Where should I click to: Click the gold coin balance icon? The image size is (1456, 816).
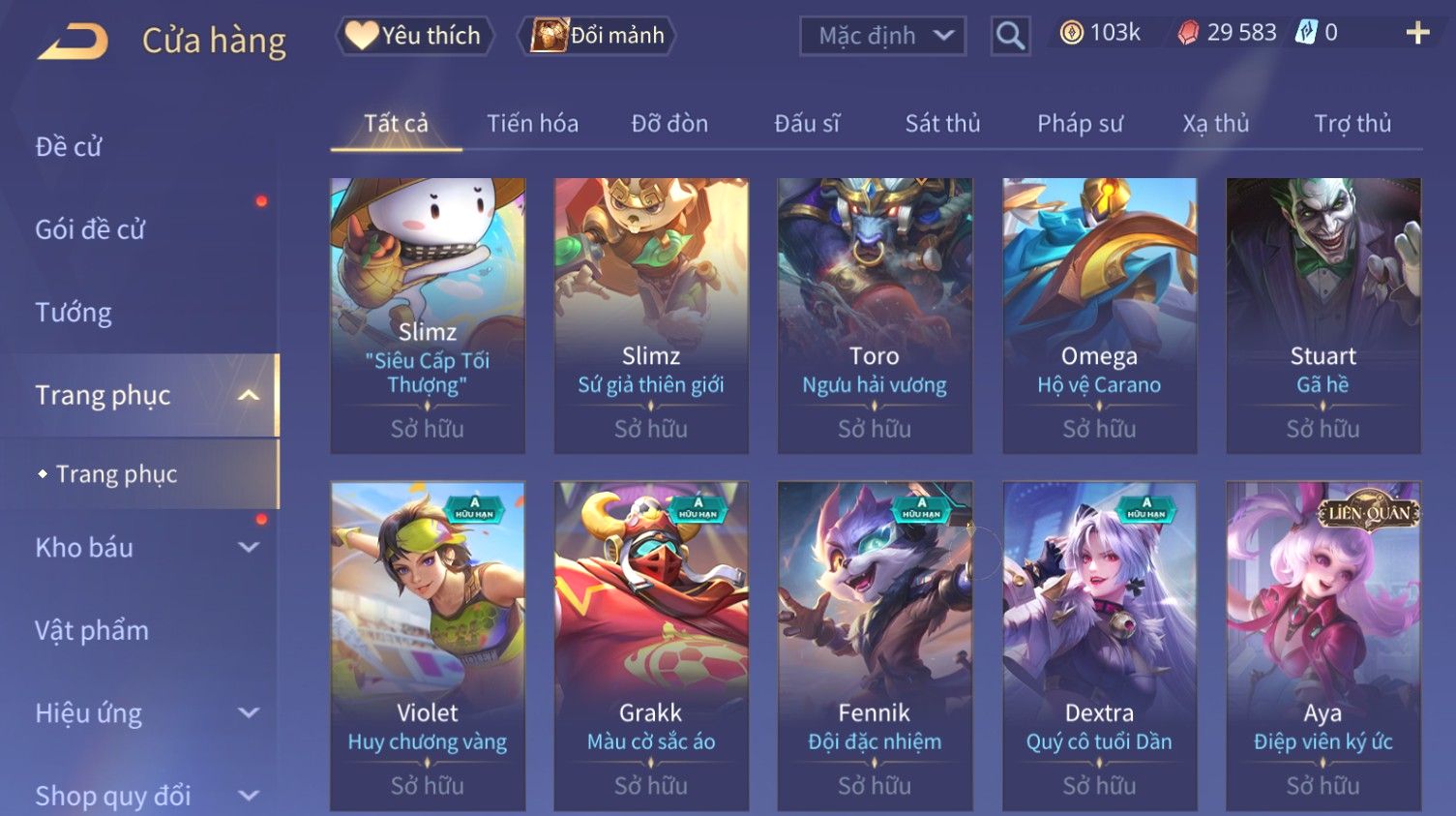(x=1071, y=33)
